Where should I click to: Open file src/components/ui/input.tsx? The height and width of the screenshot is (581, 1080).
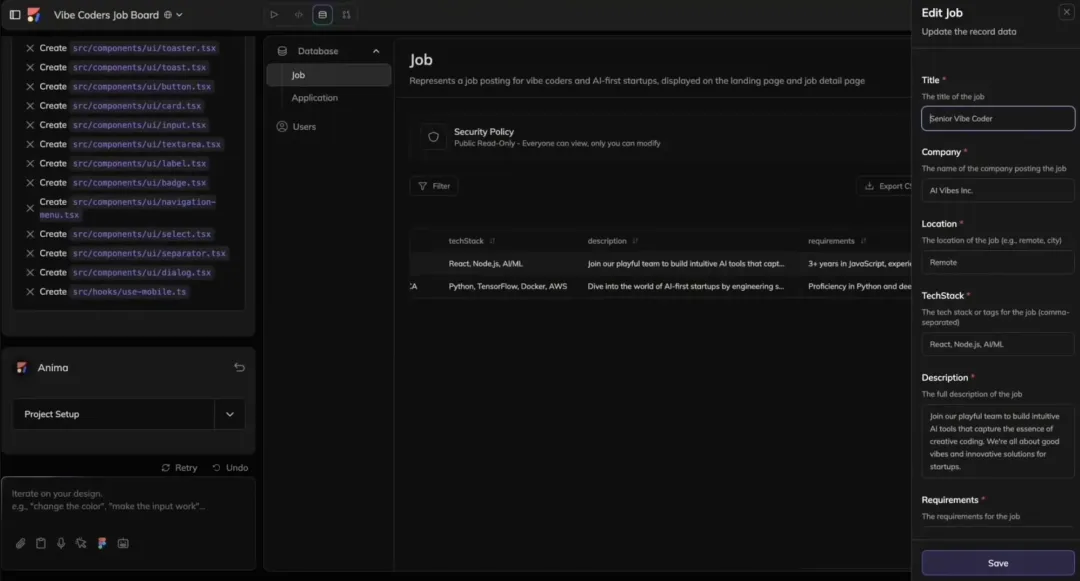tap(139, 125)
